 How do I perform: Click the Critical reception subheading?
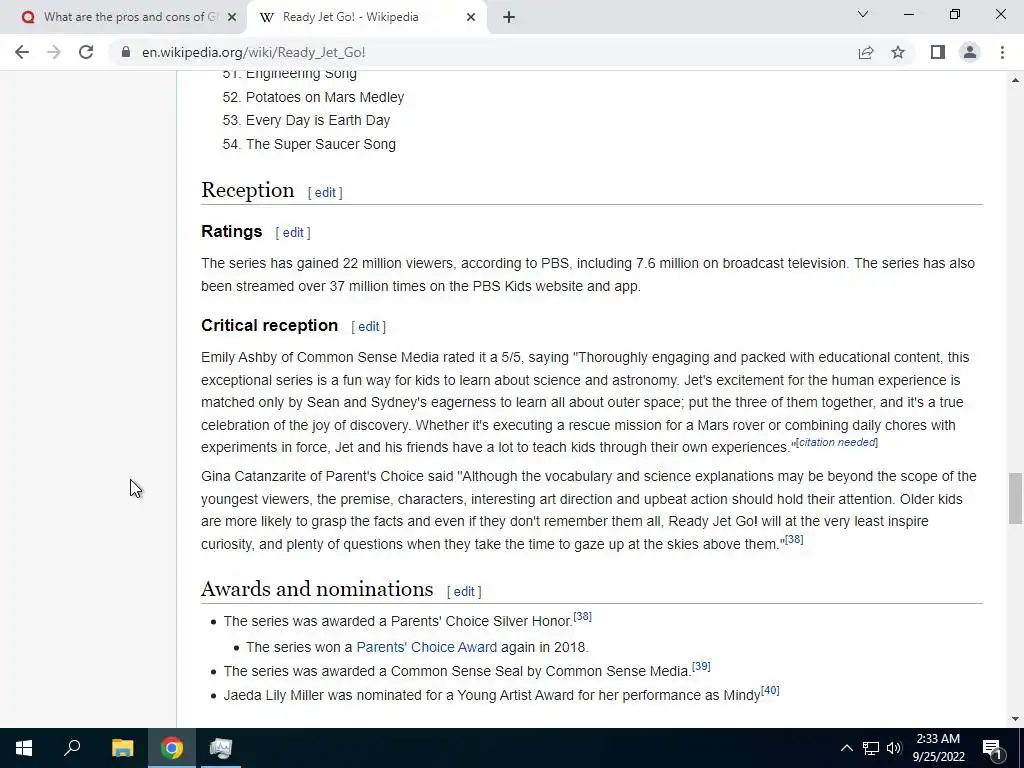270,325
